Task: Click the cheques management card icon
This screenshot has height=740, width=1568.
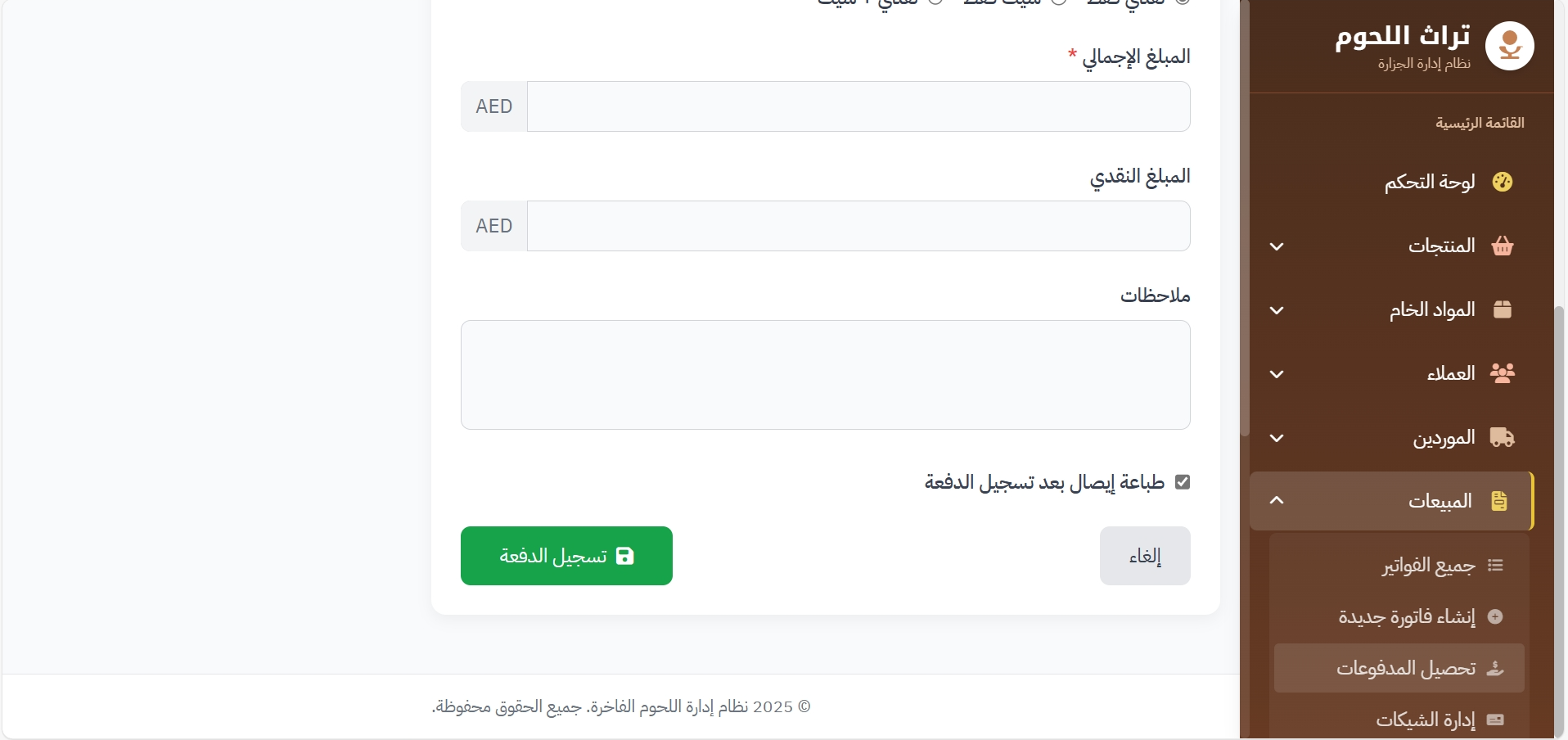Action: [1495, 720]
